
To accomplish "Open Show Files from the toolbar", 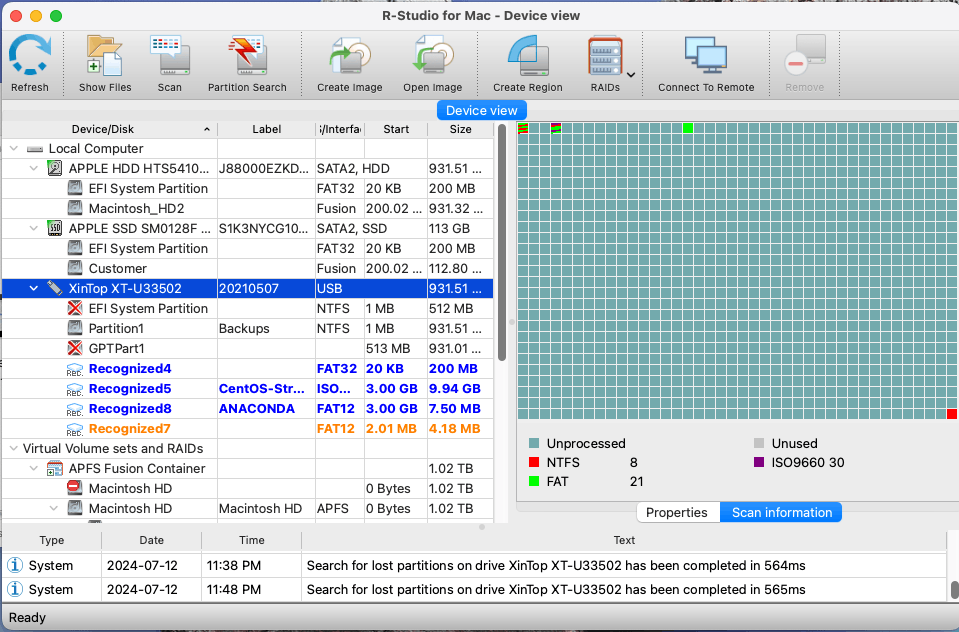I will coord(105,56).
